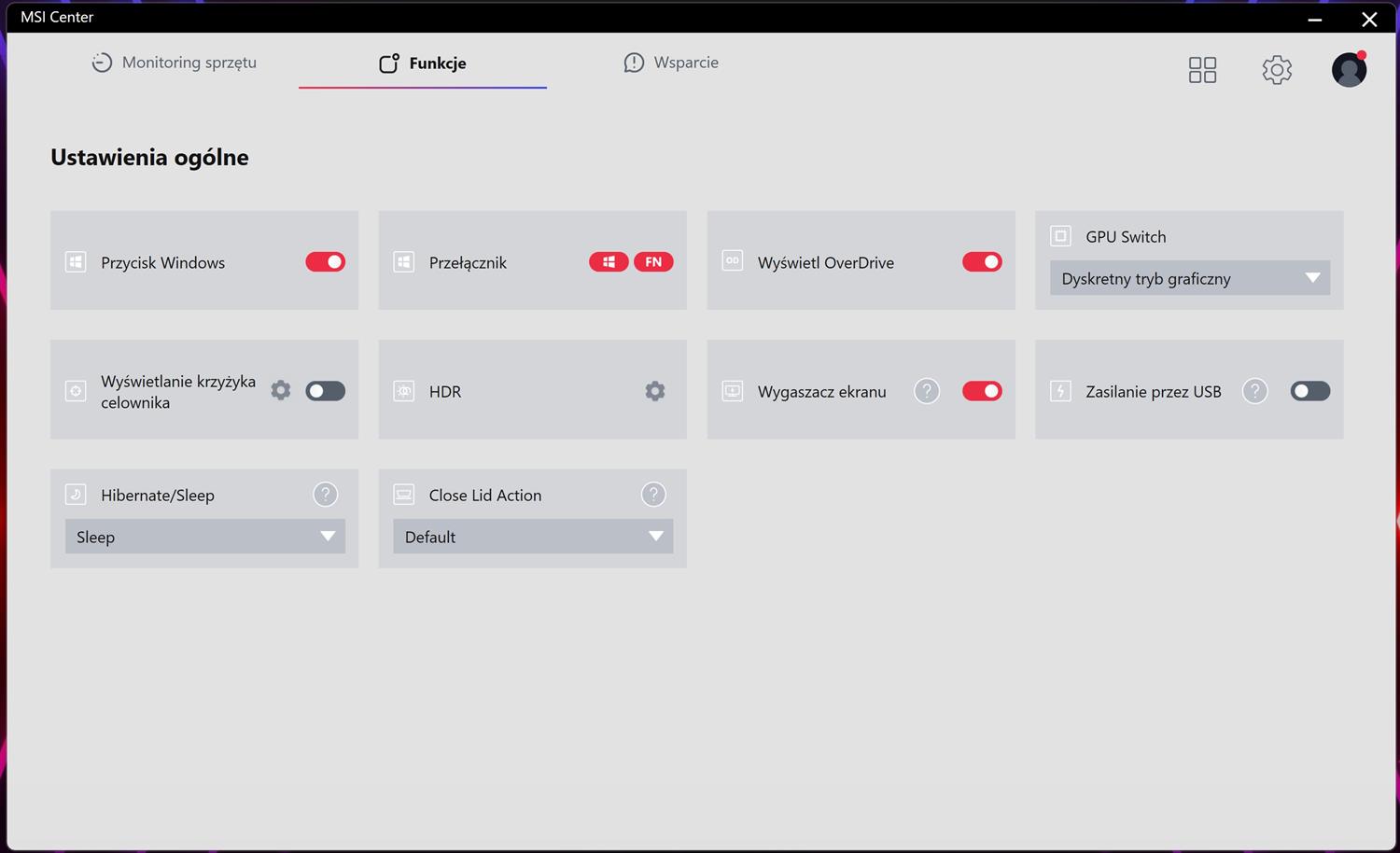Enable Zasilanie przez USB toggle
Viewport: 1400px width, 853px height.
(1309, 391)
